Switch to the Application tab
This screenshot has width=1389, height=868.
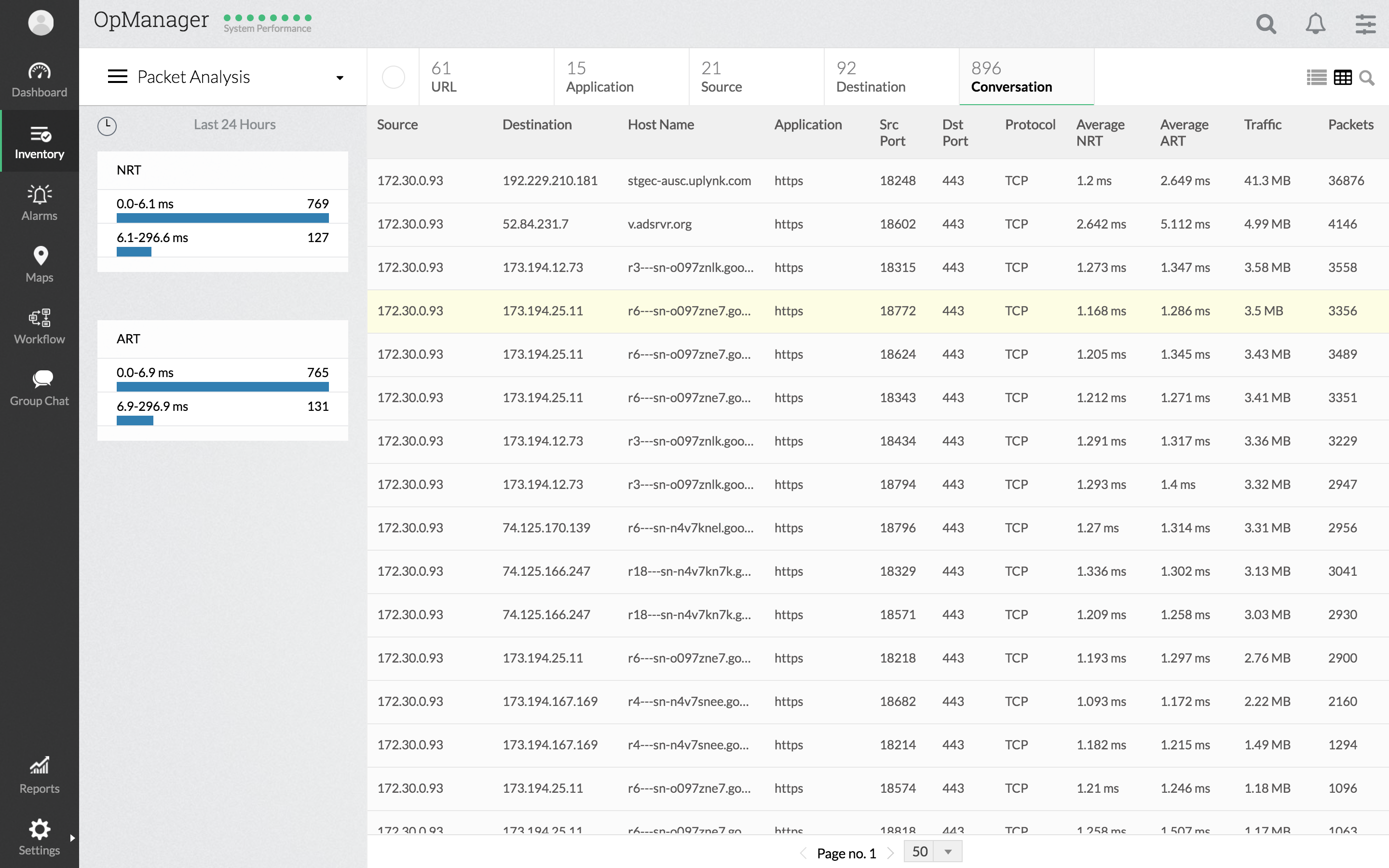click(599, 77)
